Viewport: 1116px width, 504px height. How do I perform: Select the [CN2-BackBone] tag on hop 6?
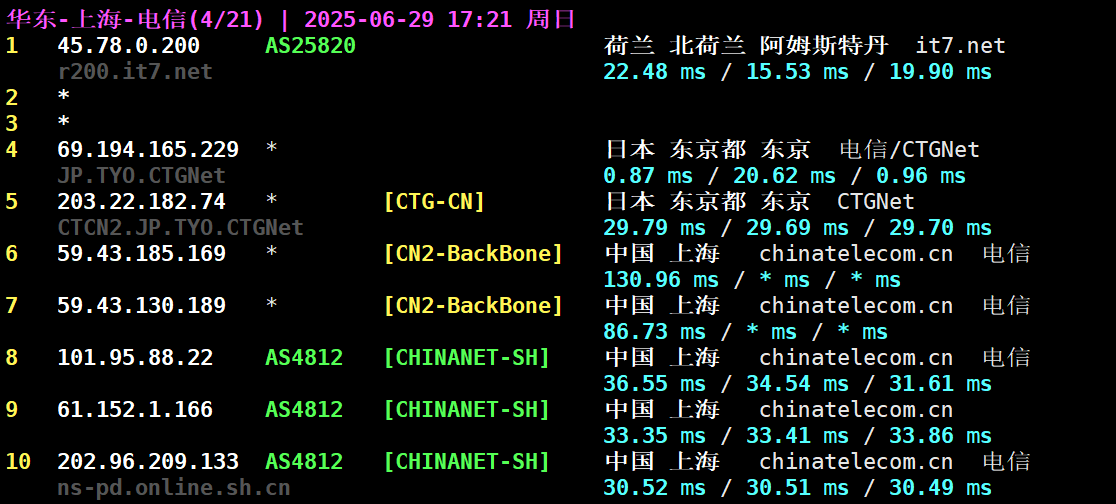click(x=473, y=253)
